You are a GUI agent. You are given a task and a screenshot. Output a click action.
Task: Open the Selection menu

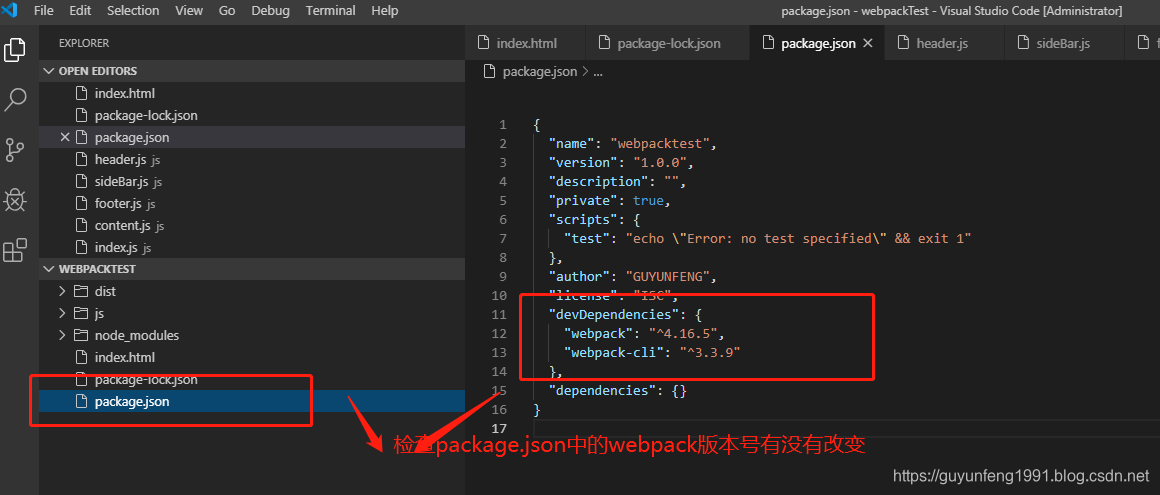[x=133, y=11]
